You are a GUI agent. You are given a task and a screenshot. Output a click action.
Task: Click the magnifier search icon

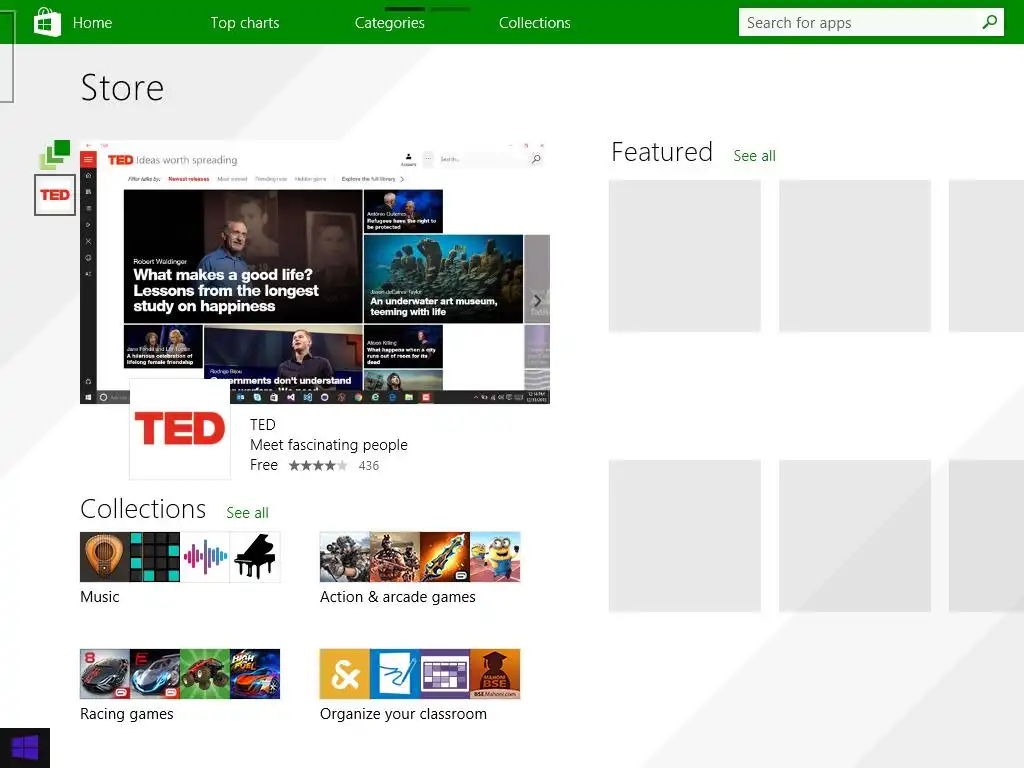click(989, 22)
